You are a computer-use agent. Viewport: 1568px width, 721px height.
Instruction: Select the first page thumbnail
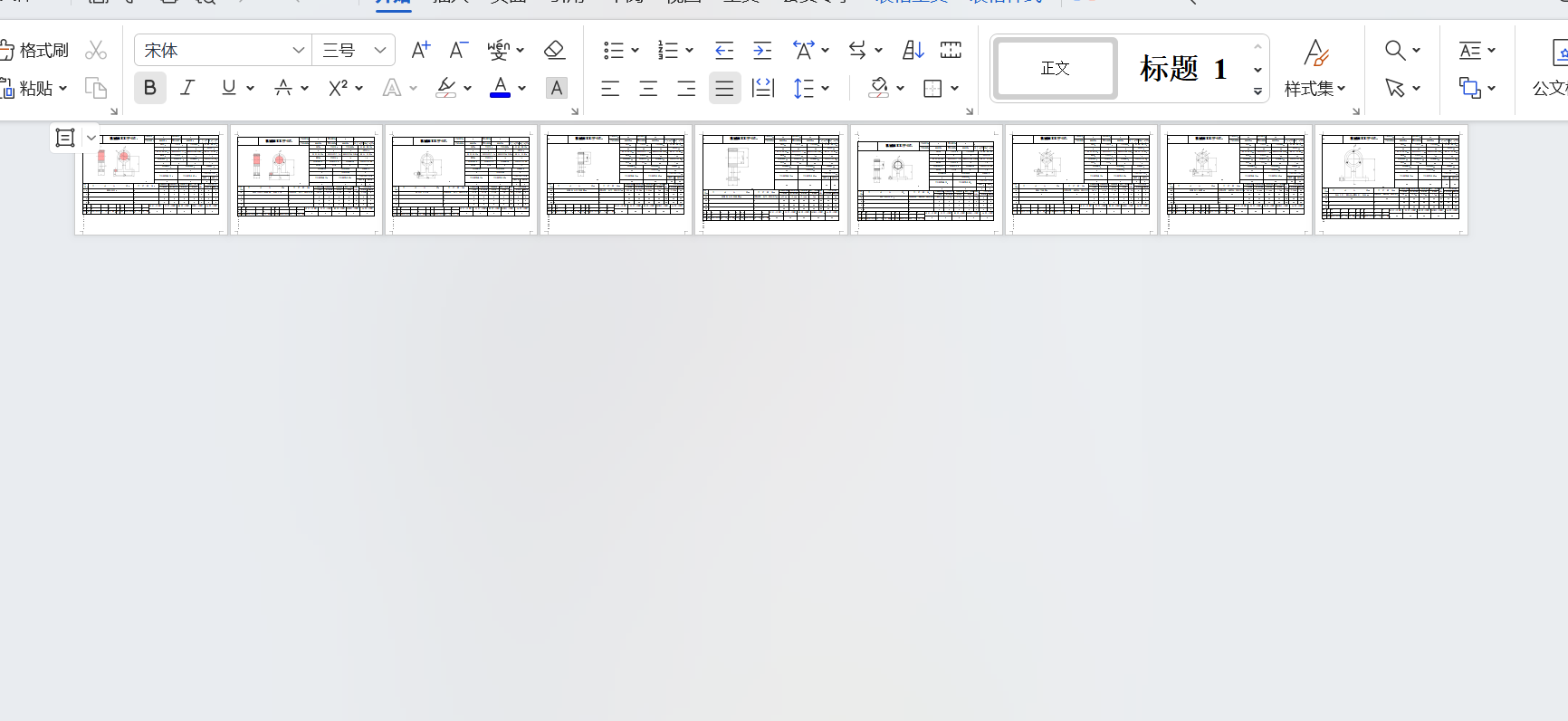click(151, 179)
